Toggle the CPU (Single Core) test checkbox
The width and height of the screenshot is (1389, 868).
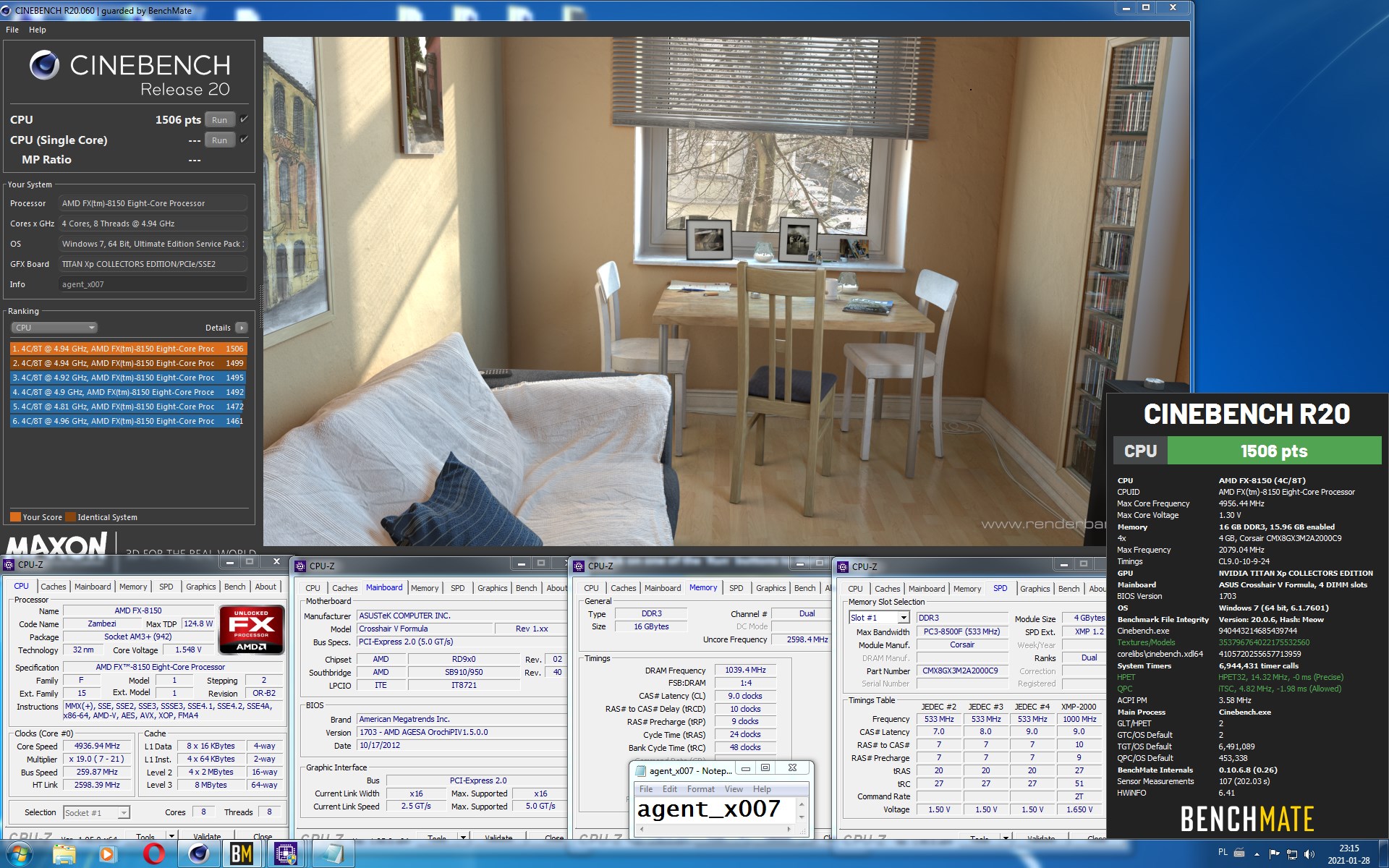(244, 140)
